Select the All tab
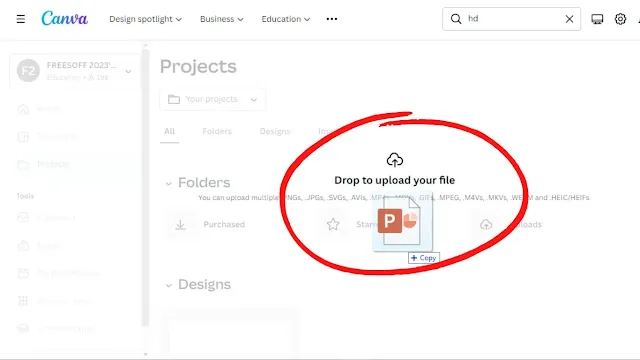Viewport: 640px width, 360px height. [169, 131]
